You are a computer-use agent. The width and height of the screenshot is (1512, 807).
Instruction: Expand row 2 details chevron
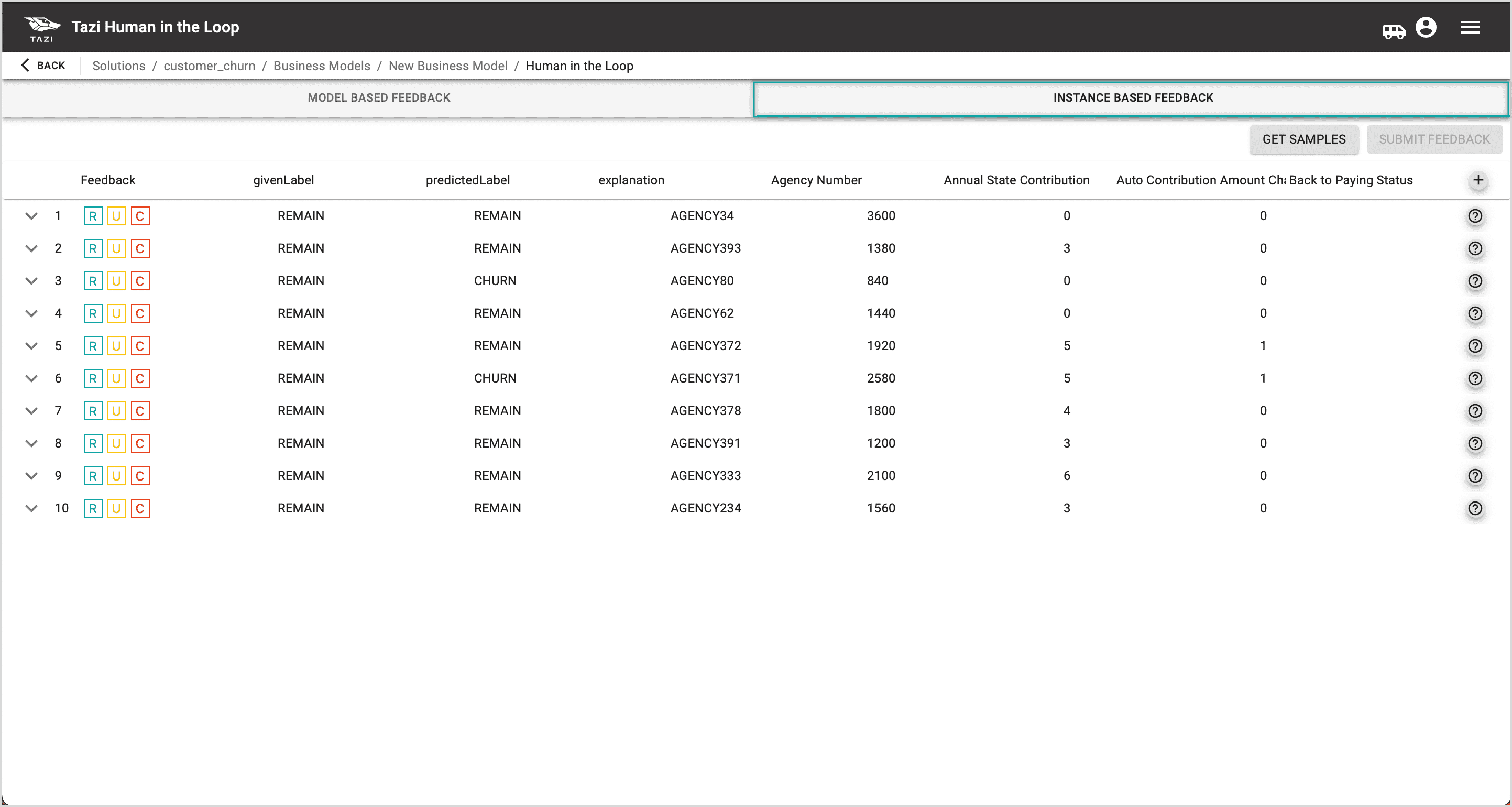[31, 248]
